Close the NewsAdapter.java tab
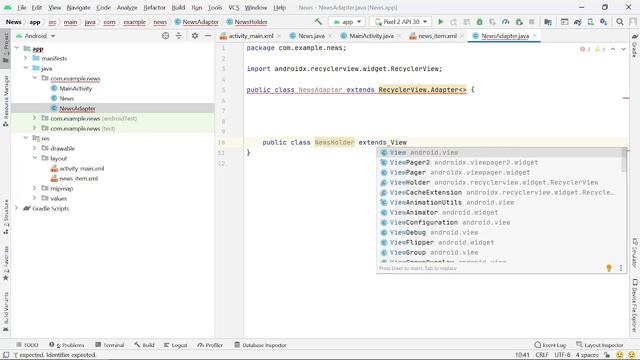Viewport: 640px width, 360px height. 534,36
